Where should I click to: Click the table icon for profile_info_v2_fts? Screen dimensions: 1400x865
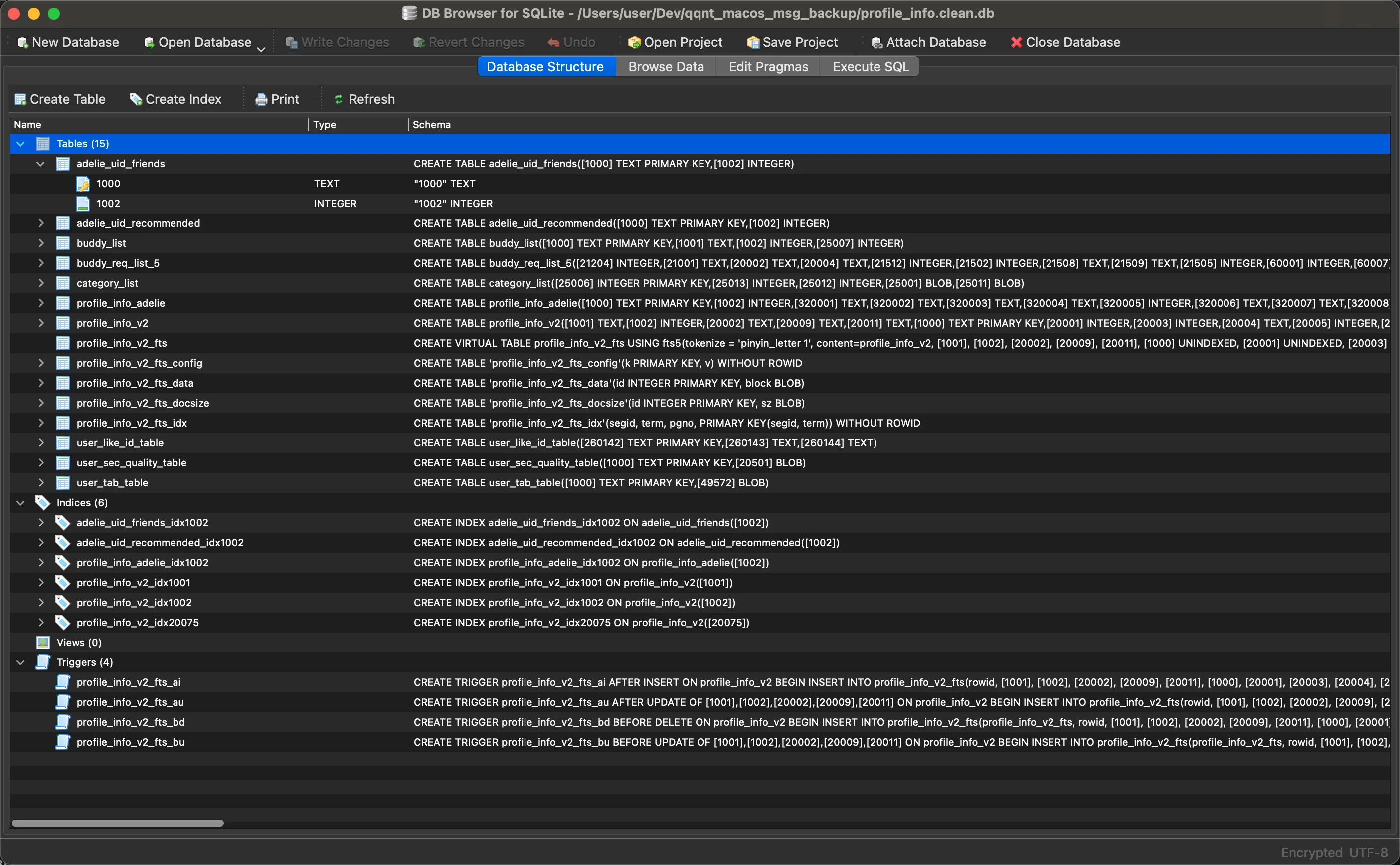pos(63,343)
